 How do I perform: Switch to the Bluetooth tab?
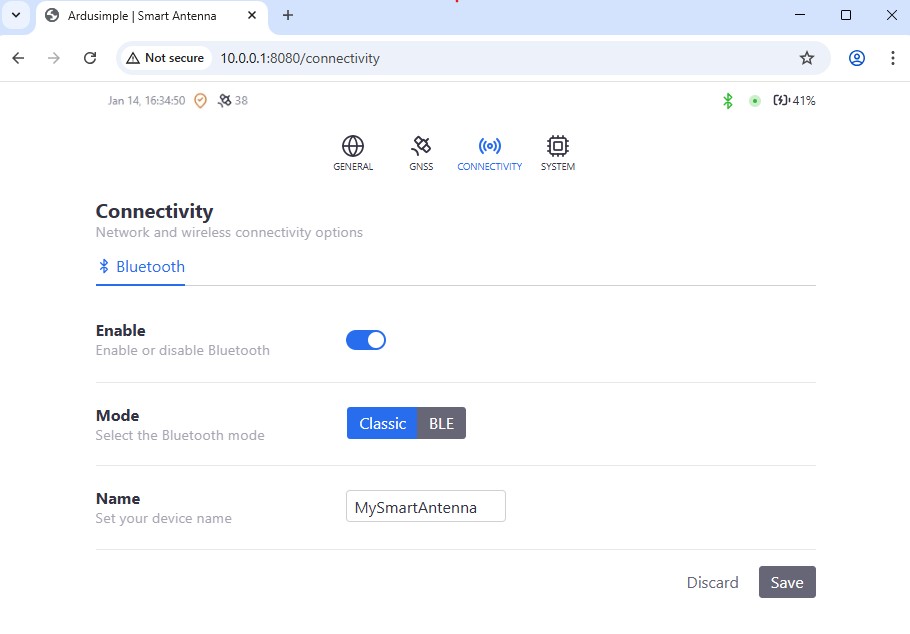tap(141, 267)
